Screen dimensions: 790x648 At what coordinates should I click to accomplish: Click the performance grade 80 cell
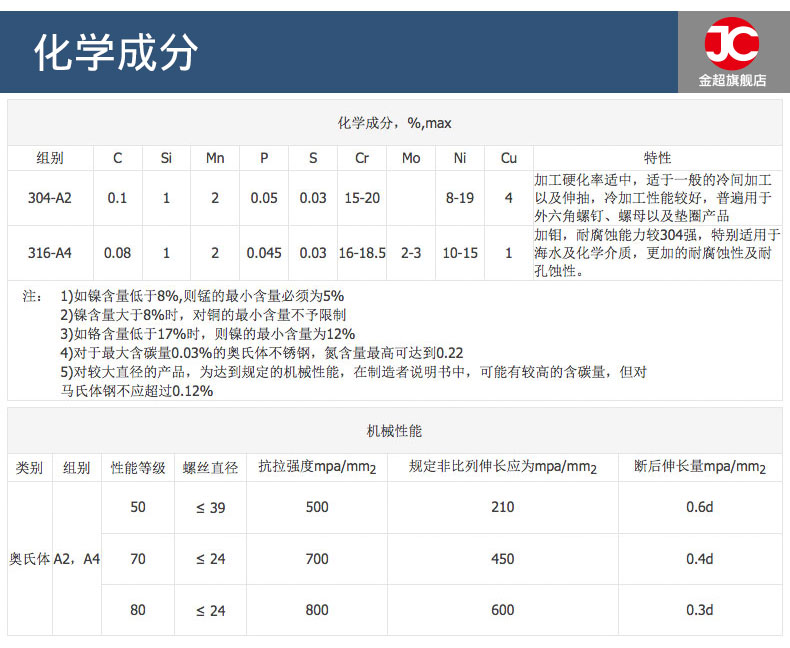138,610
